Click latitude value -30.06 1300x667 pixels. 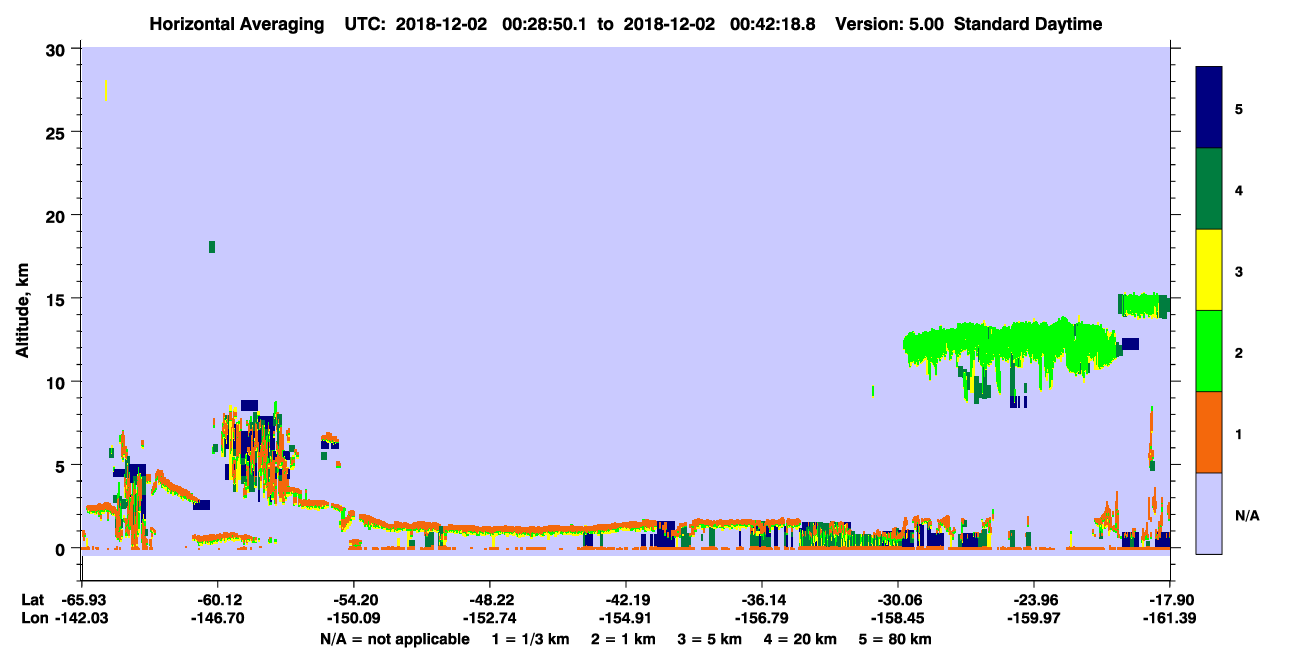click(x=898, y=600)
